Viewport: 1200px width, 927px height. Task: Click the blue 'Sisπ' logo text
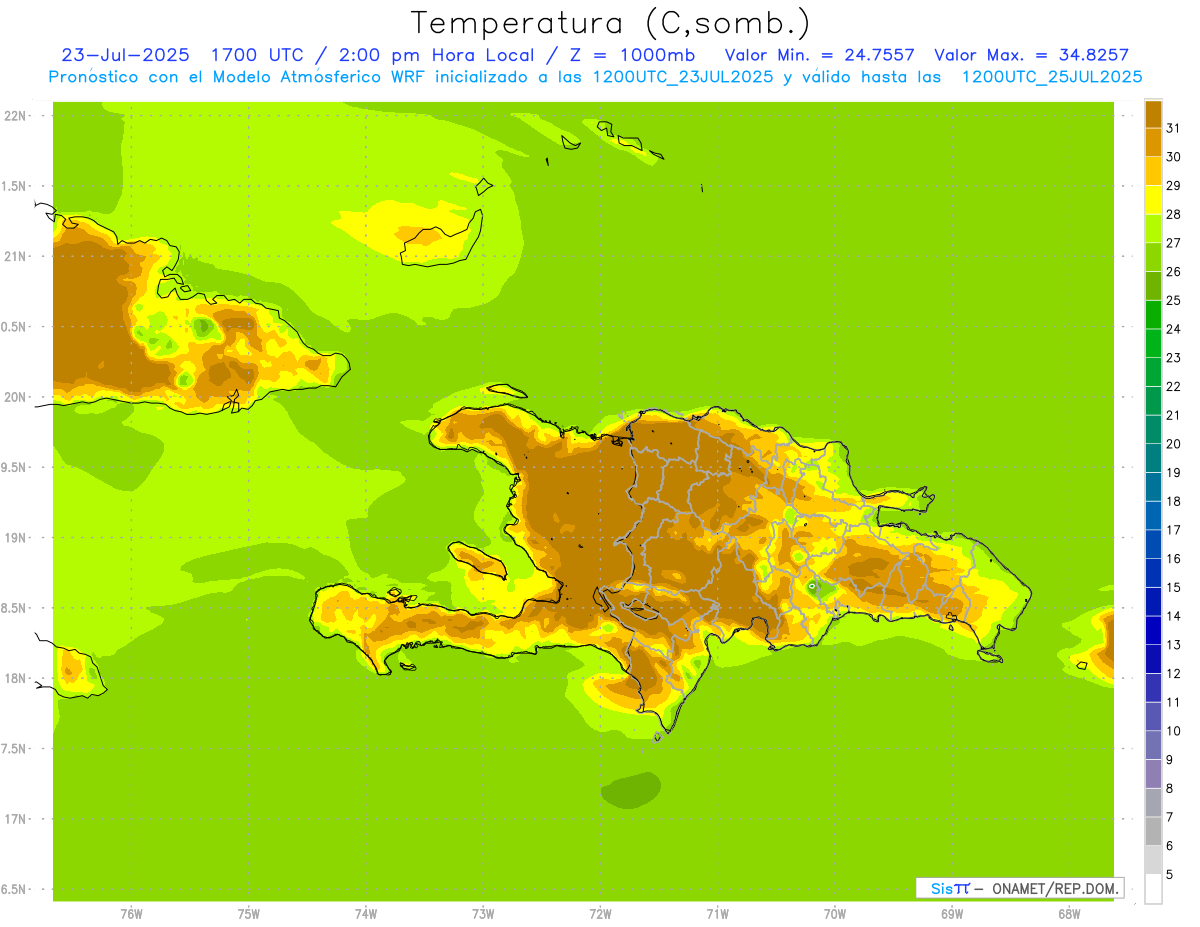coord(950,889)
